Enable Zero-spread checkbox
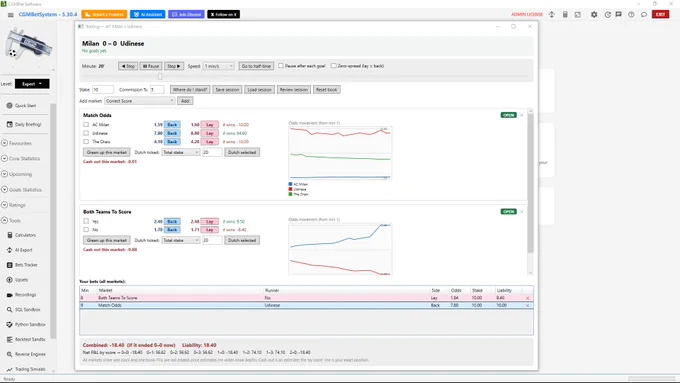680x383 pixels. 333,66
